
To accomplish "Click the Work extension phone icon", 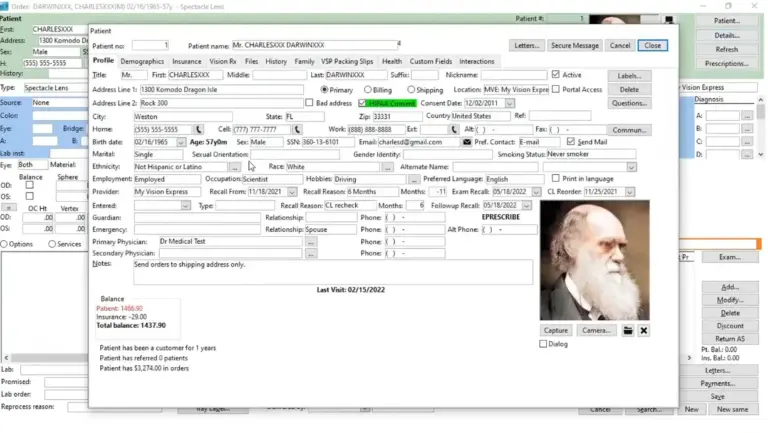I will (454, 129).
